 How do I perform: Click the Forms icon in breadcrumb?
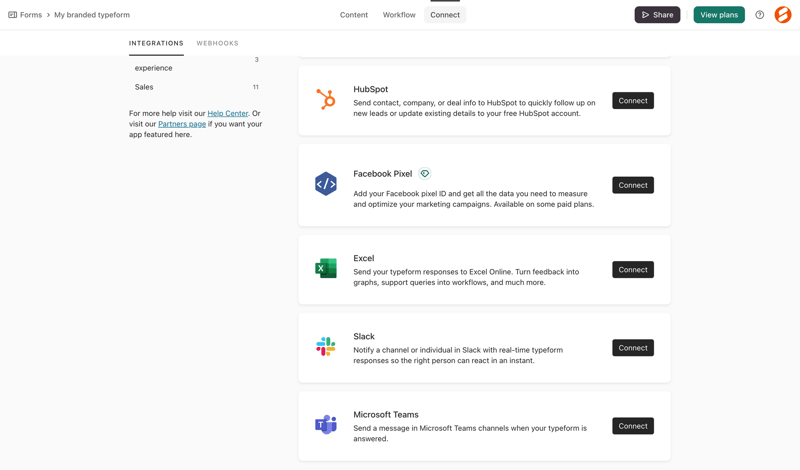(x=12, y=15)
